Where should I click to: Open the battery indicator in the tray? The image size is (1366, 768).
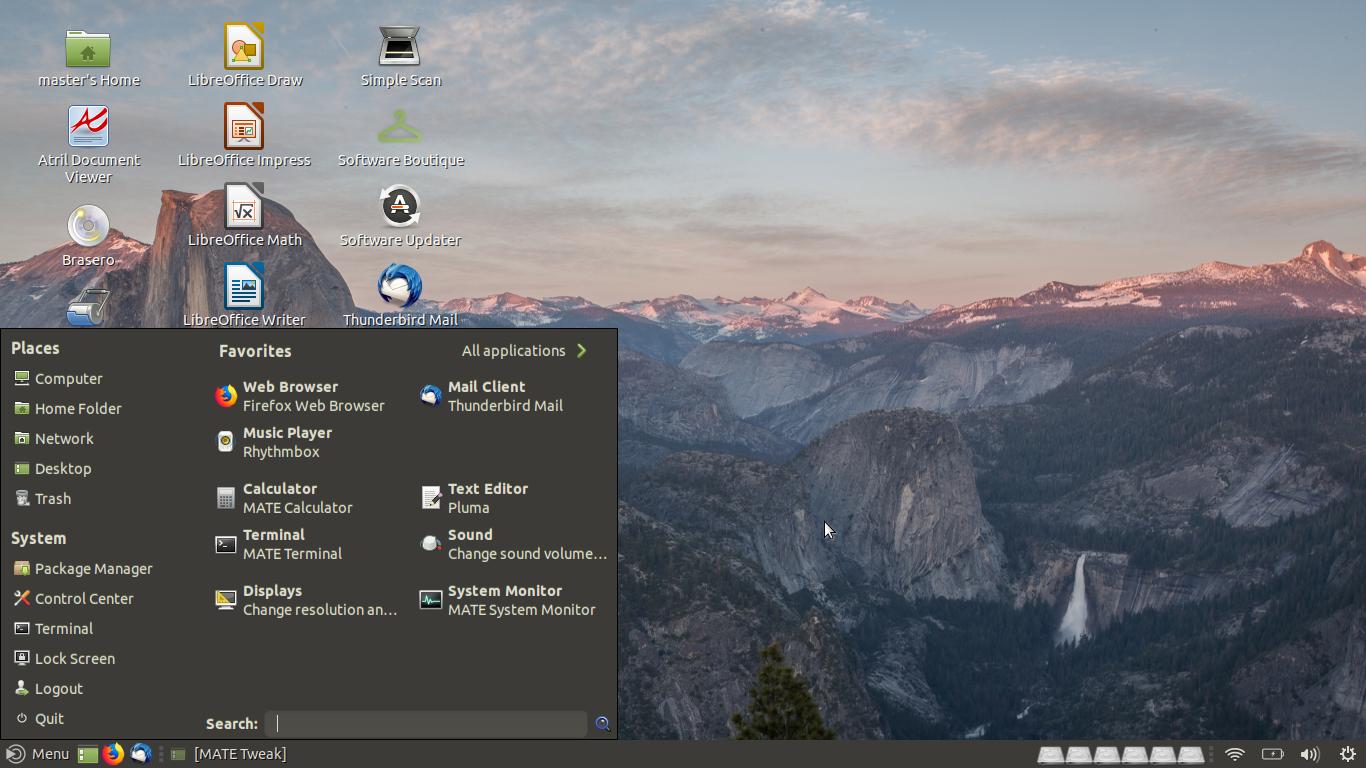(1272, 754)
